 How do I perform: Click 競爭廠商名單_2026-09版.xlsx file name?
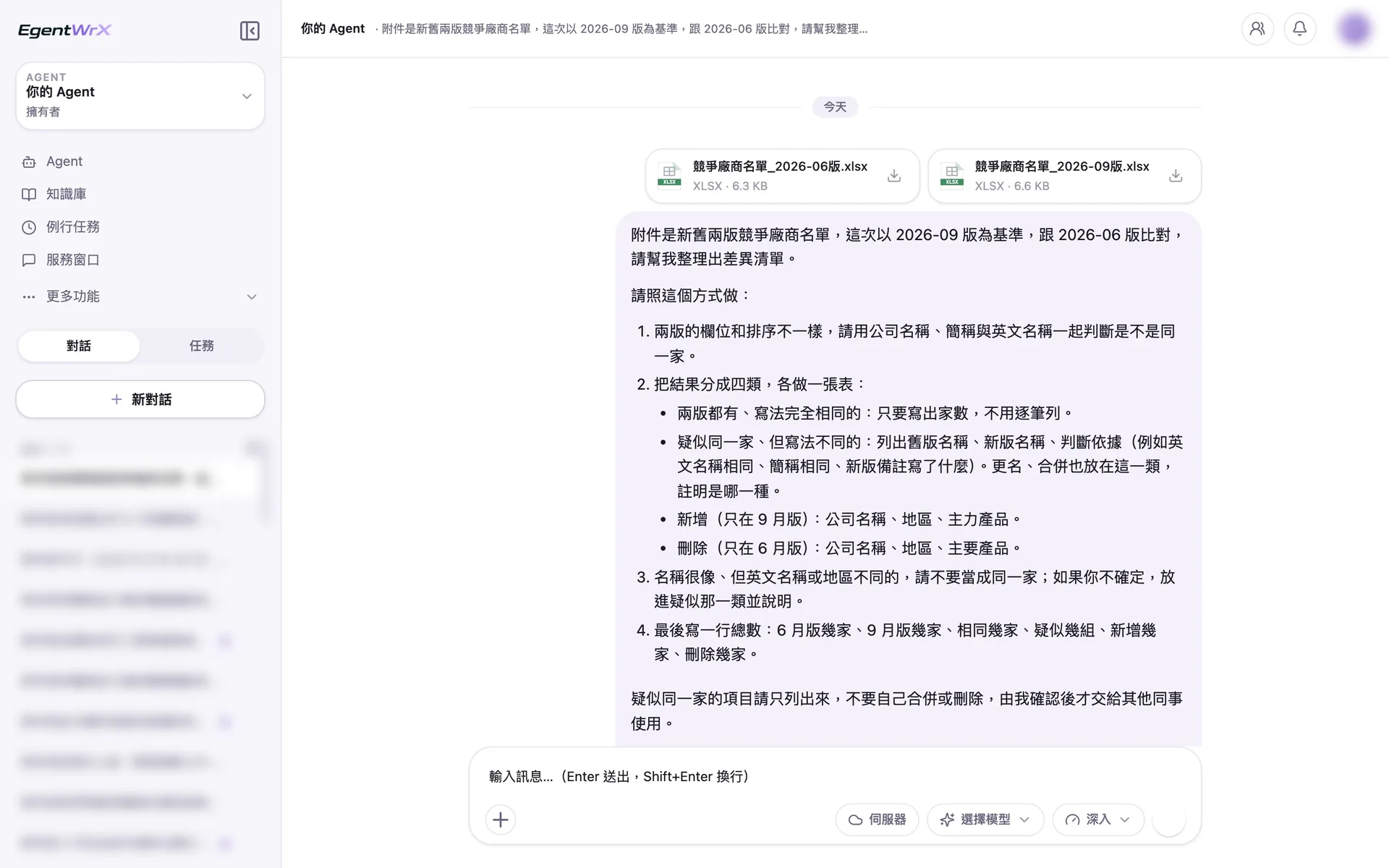click(1062, 166)
